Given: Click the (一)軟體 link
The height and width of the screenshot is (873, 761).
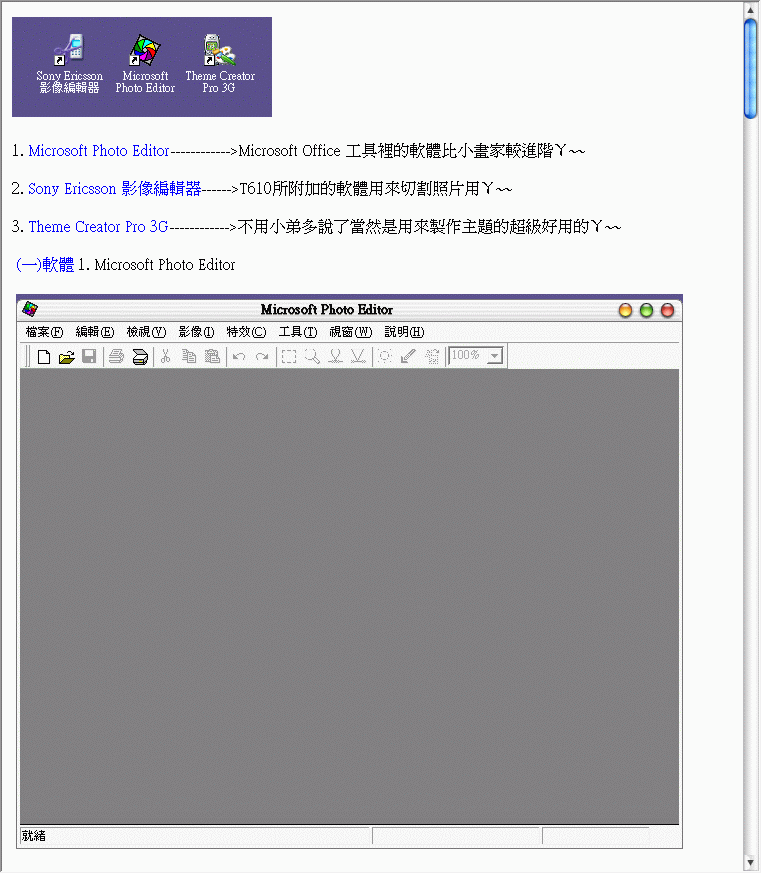Looking at the screenshot, I should coord(45,264).
